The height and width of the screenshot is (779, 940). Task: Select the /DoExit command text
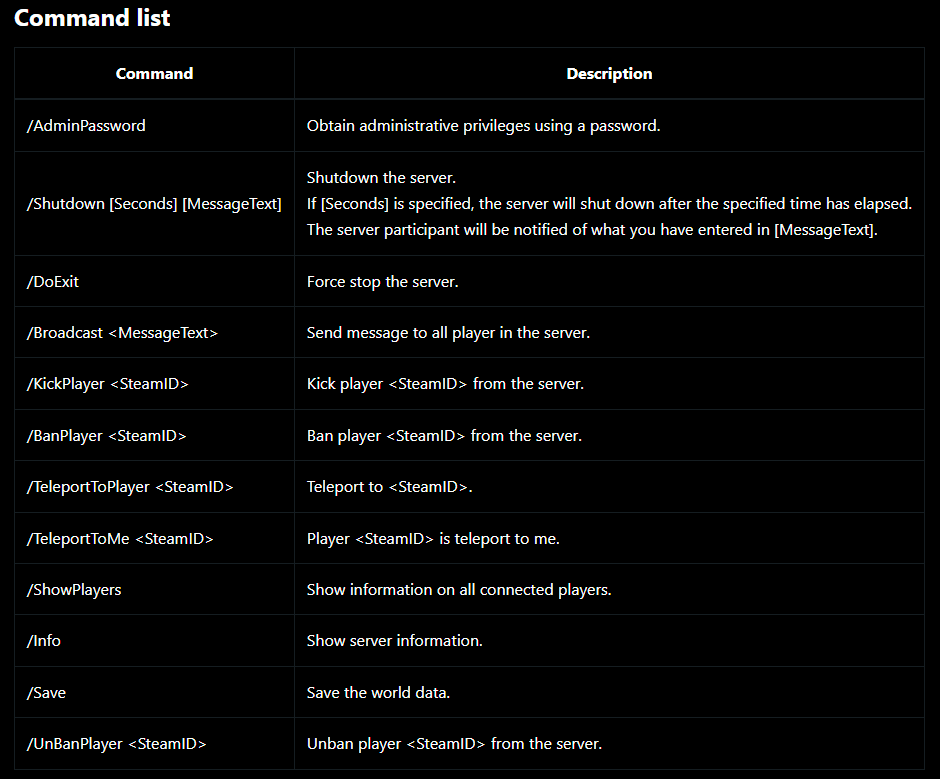(53, 282)
